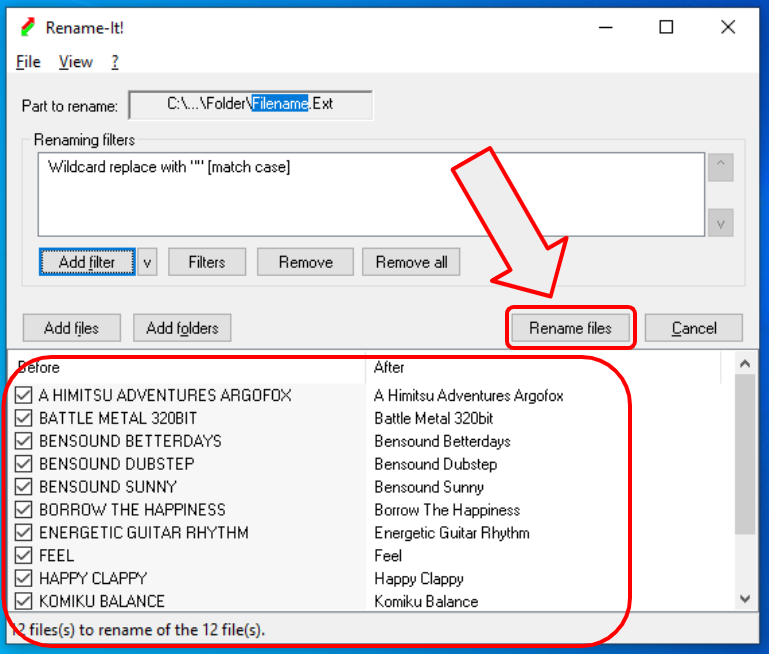Click the Before column header
The width and height of the screenshot is (769, 654).
[186, 367]
